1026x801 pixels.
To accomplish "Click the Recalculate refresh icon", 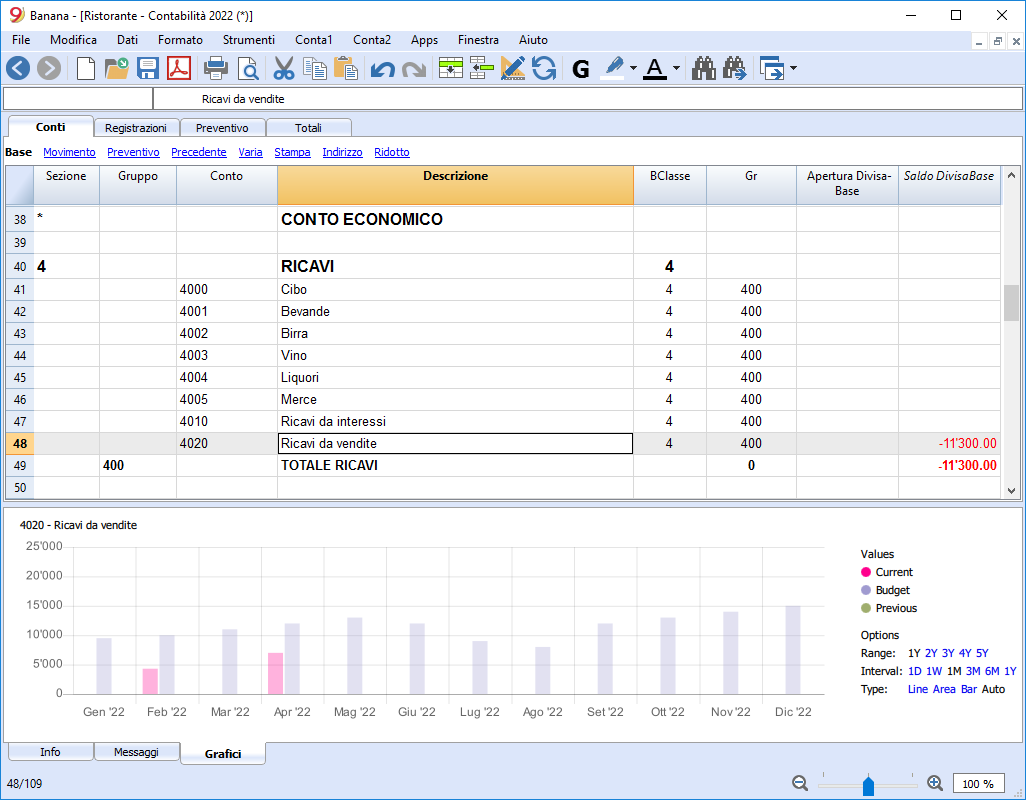I will (x=544, y=68).
